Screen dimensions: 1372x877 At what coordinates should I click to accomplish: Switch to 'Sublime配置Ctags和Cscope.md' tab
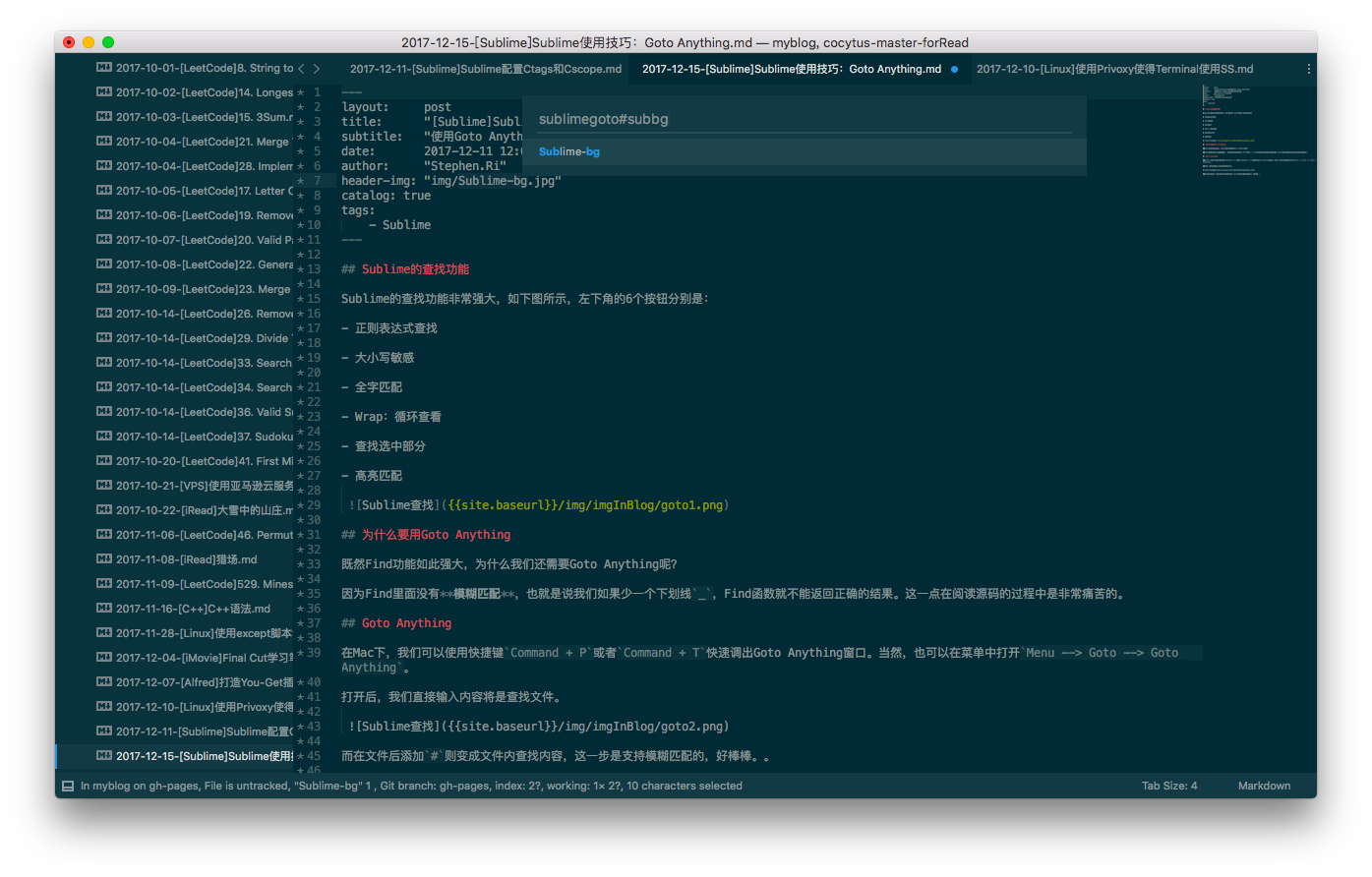pyautogui.click(x=486, y=70)
